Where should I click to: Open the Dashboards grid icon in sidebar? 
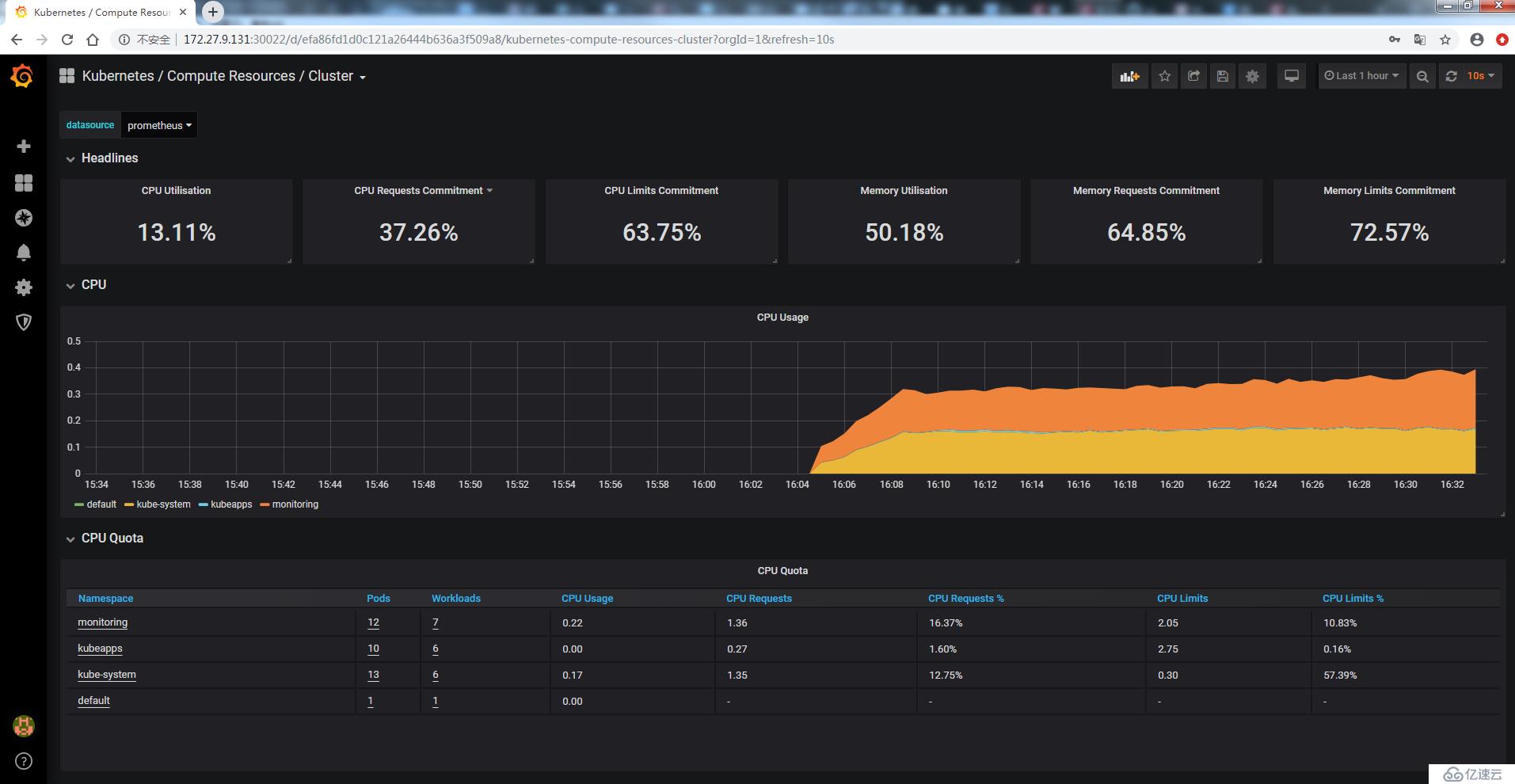24,183
